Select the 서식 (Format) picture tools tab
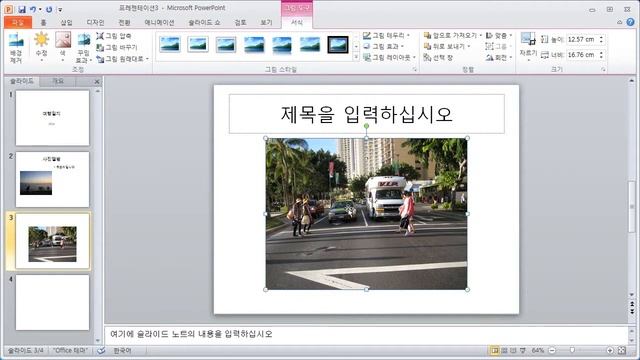Screen dimensions: 640x360 pyautogui.click(x=297, y=22)
